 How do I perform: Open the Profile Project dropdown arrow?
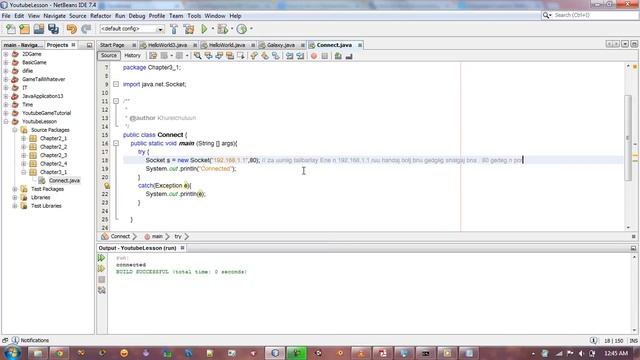pyautogui.click(x=251, y=29)
